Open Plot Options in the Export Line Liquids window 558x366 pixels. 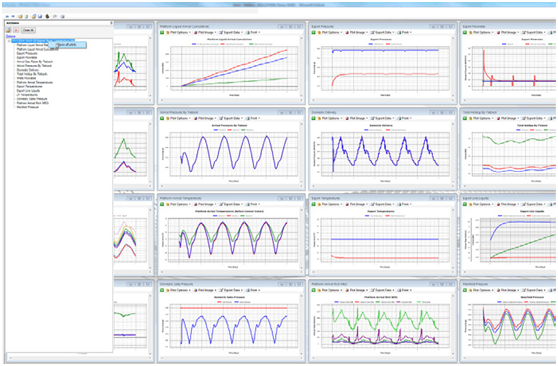(482, 204)
